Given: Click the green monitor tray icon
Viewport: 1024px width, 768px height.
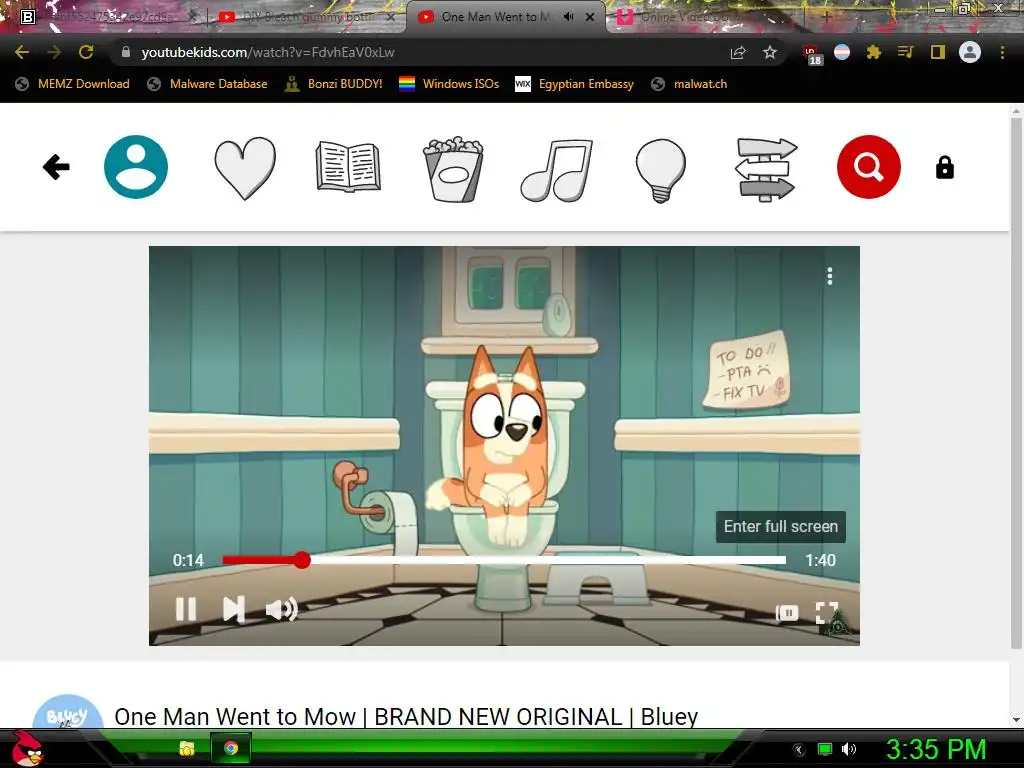Looking at the screenshot, I should [x=825, y=749].
